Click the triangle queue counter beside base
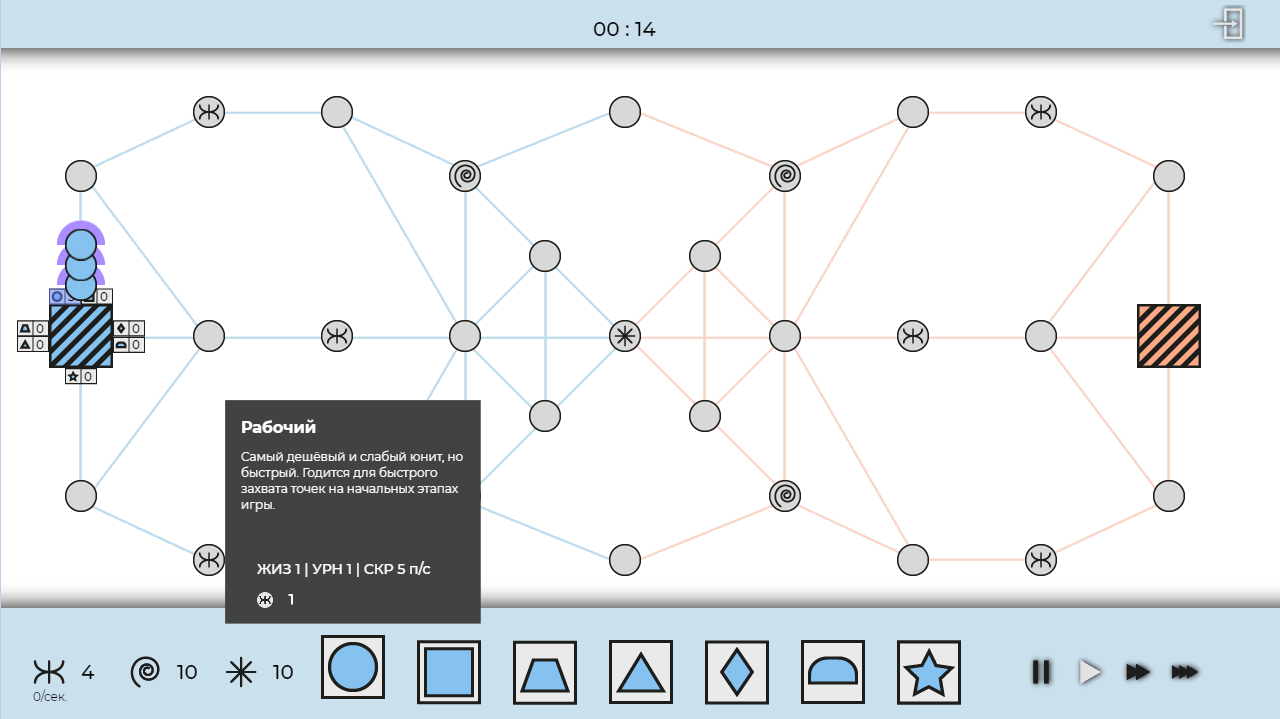Screen dimensions: 1280x719 (x=33, y=344)
